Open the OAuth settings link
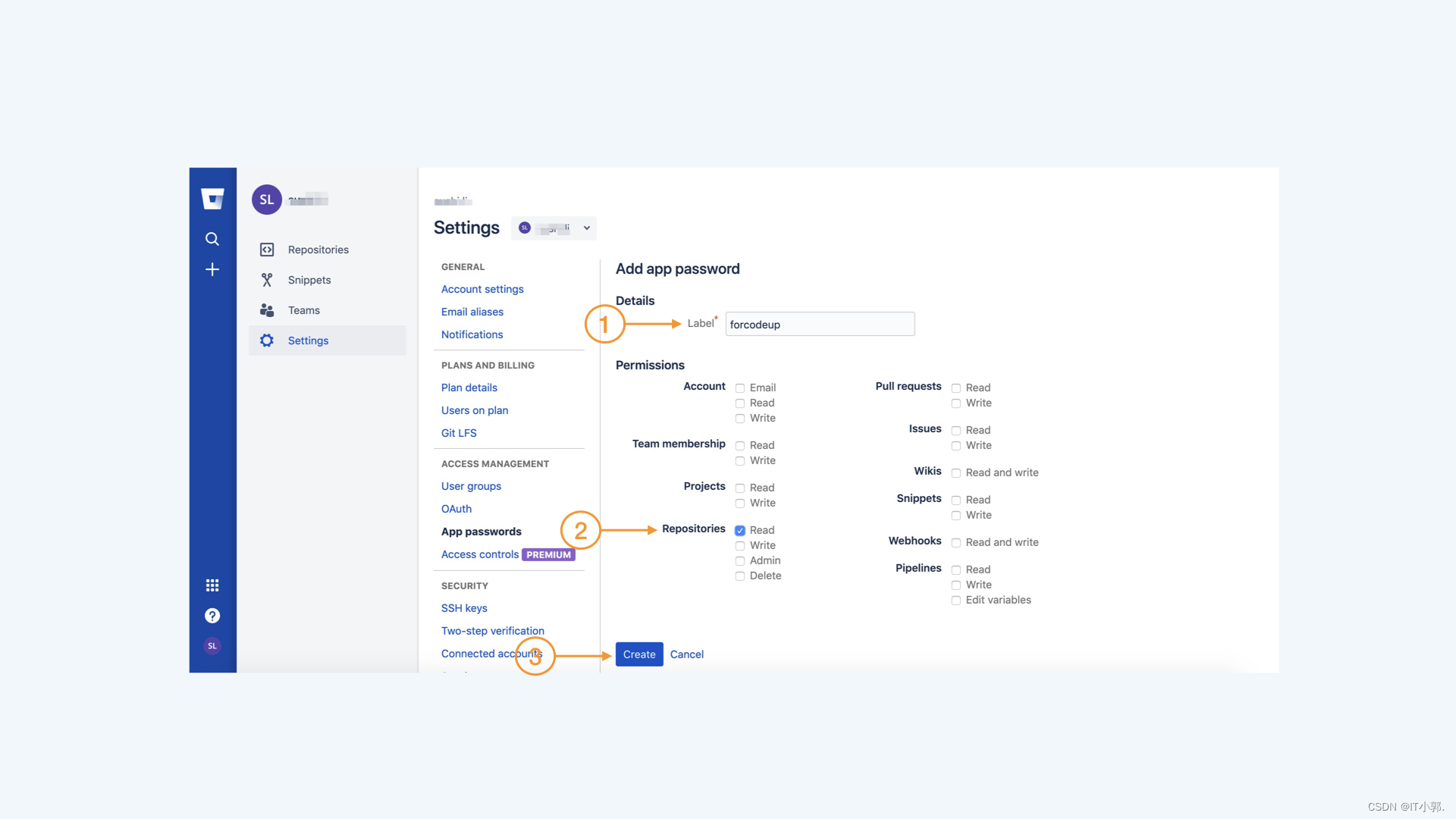The width and height of the screenshot is (1456, 819). click(x=456, y=509)
